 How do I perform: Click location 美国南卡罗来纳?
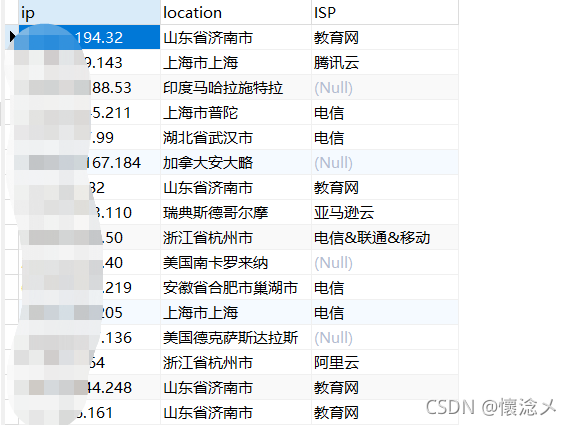216,263
